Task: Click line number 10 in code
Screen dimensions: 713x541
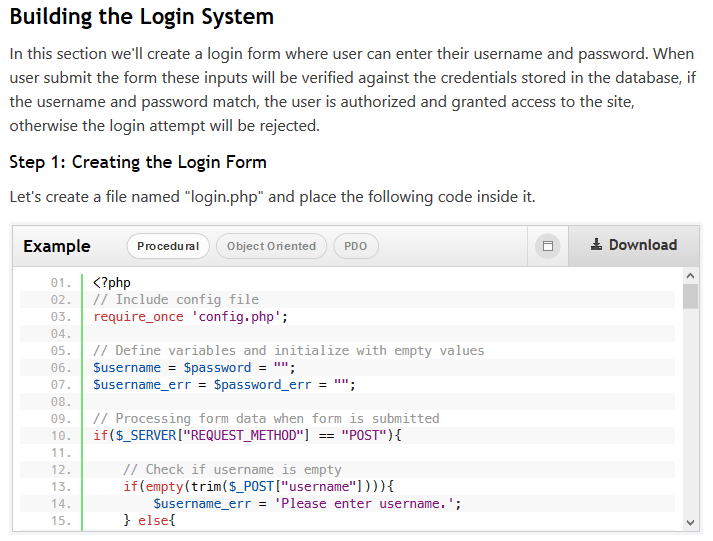Action: (61, 436)
